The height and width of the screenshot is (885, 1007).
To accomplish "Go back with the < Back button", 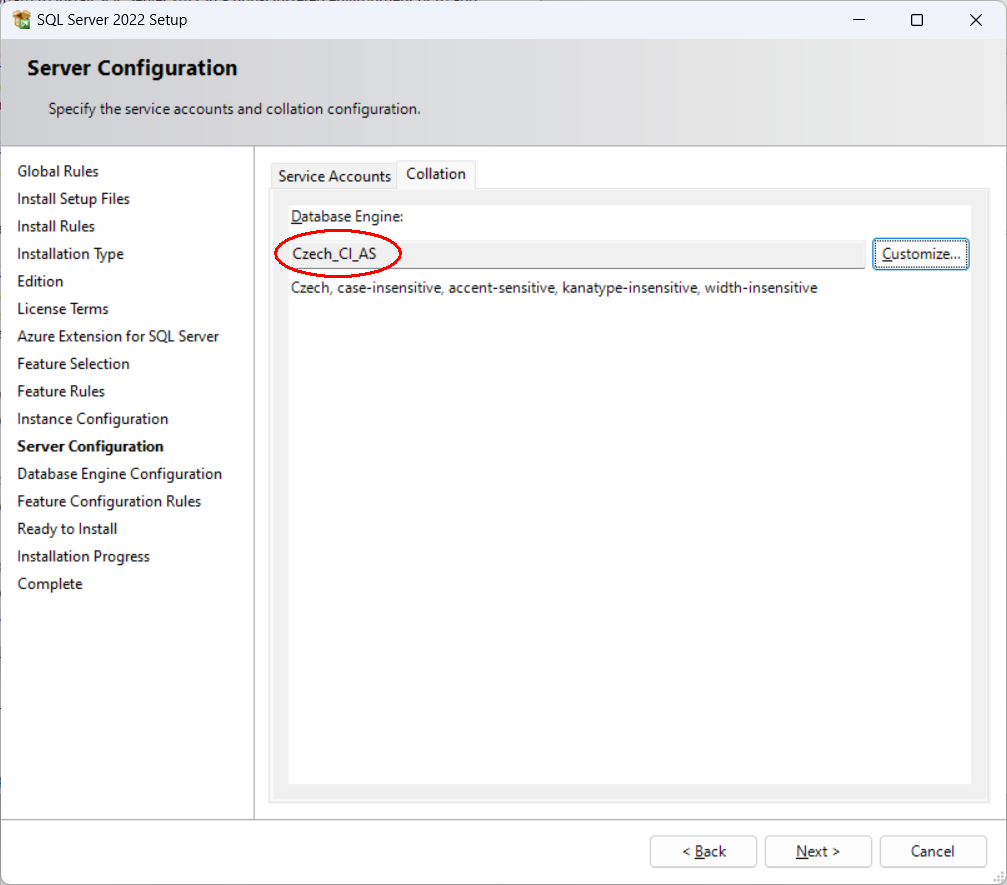I will click(704, 851).
